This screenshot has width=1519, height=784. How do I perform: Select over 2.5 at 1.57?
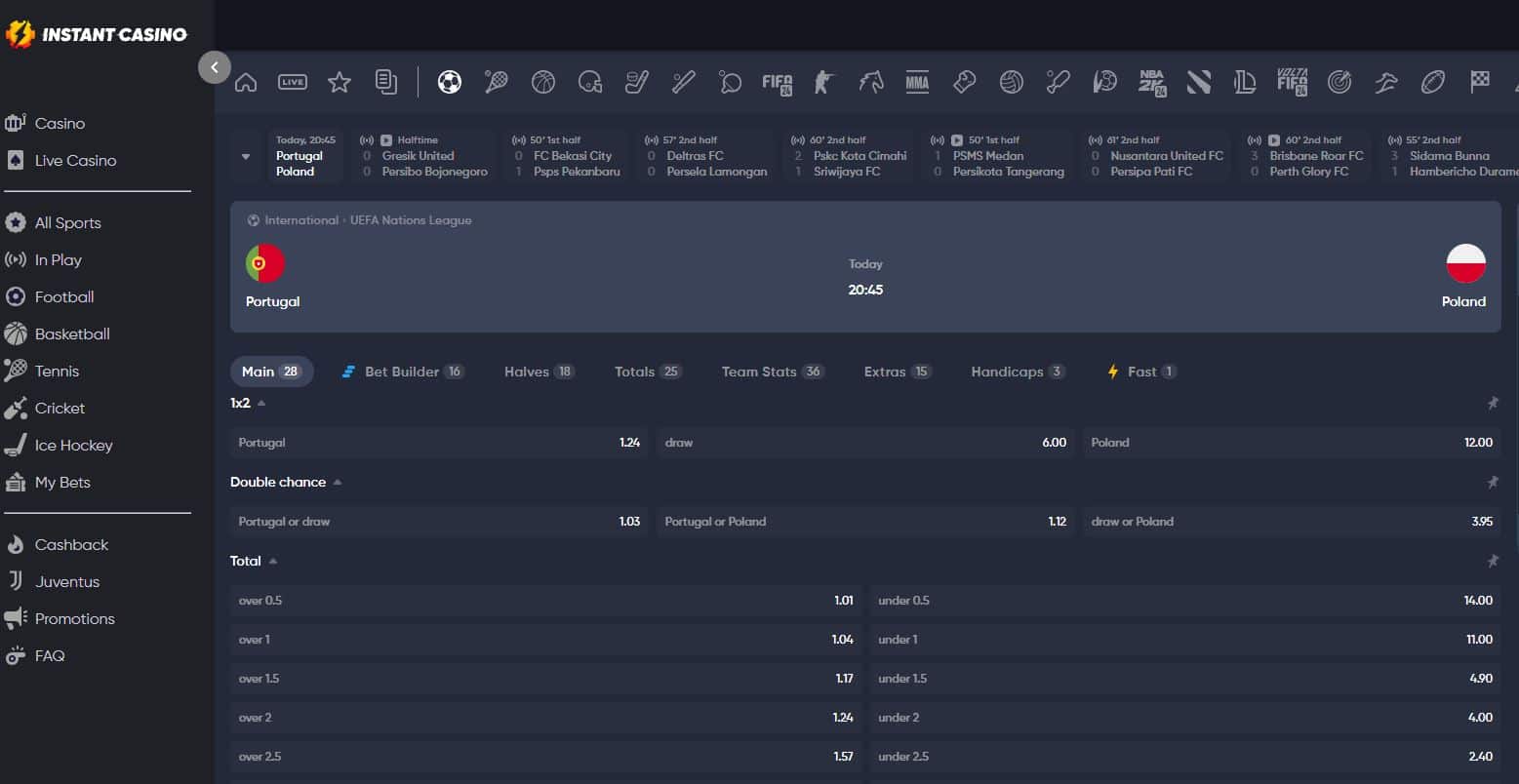pos(546,757)
